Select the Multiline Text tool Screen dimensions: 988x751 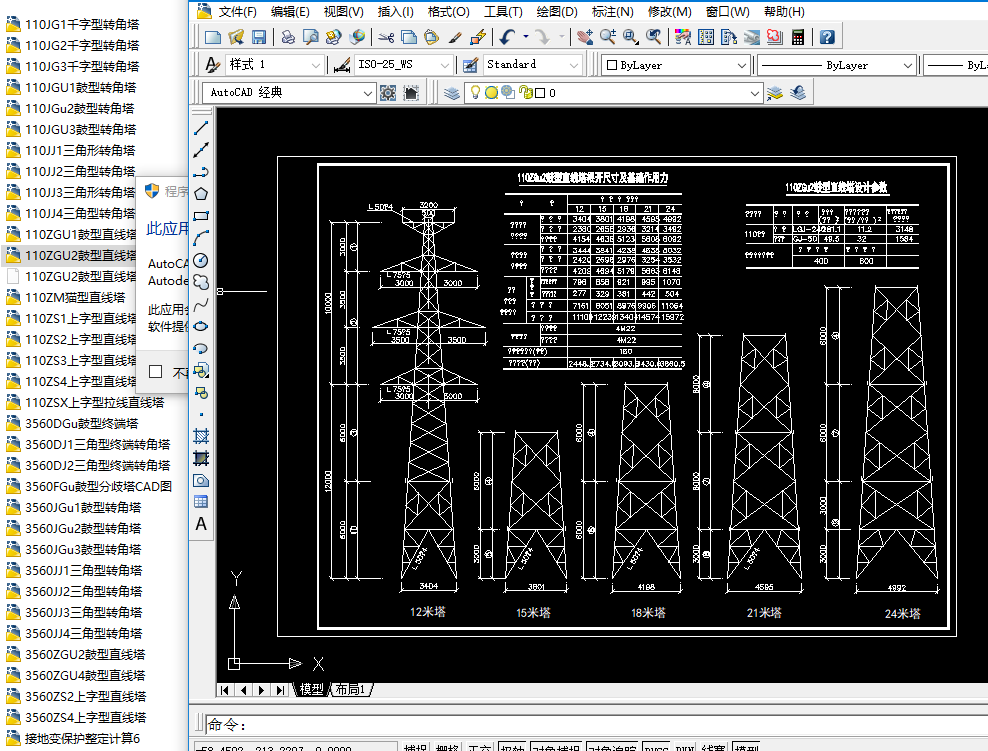click(x=201, y=523)
